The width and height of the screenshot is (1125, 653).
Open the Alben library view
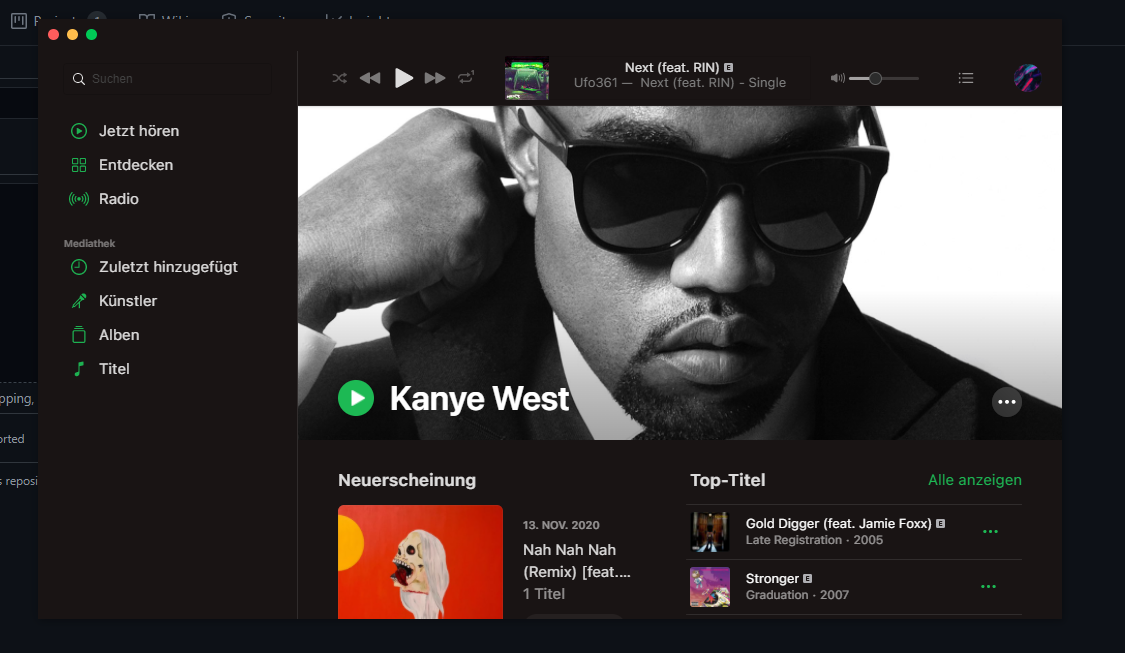(x=119, y=334)
